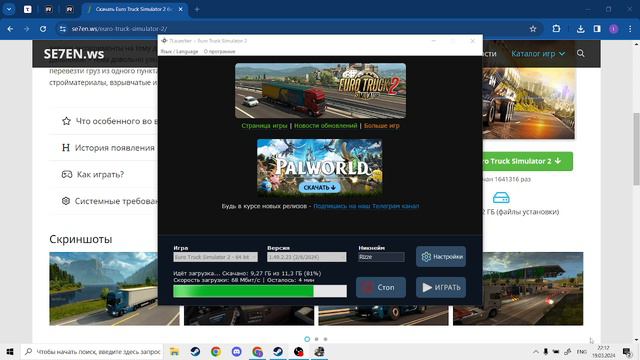
Task: Click the red stop icon on Стоп
Action: (x=367, y=287)
